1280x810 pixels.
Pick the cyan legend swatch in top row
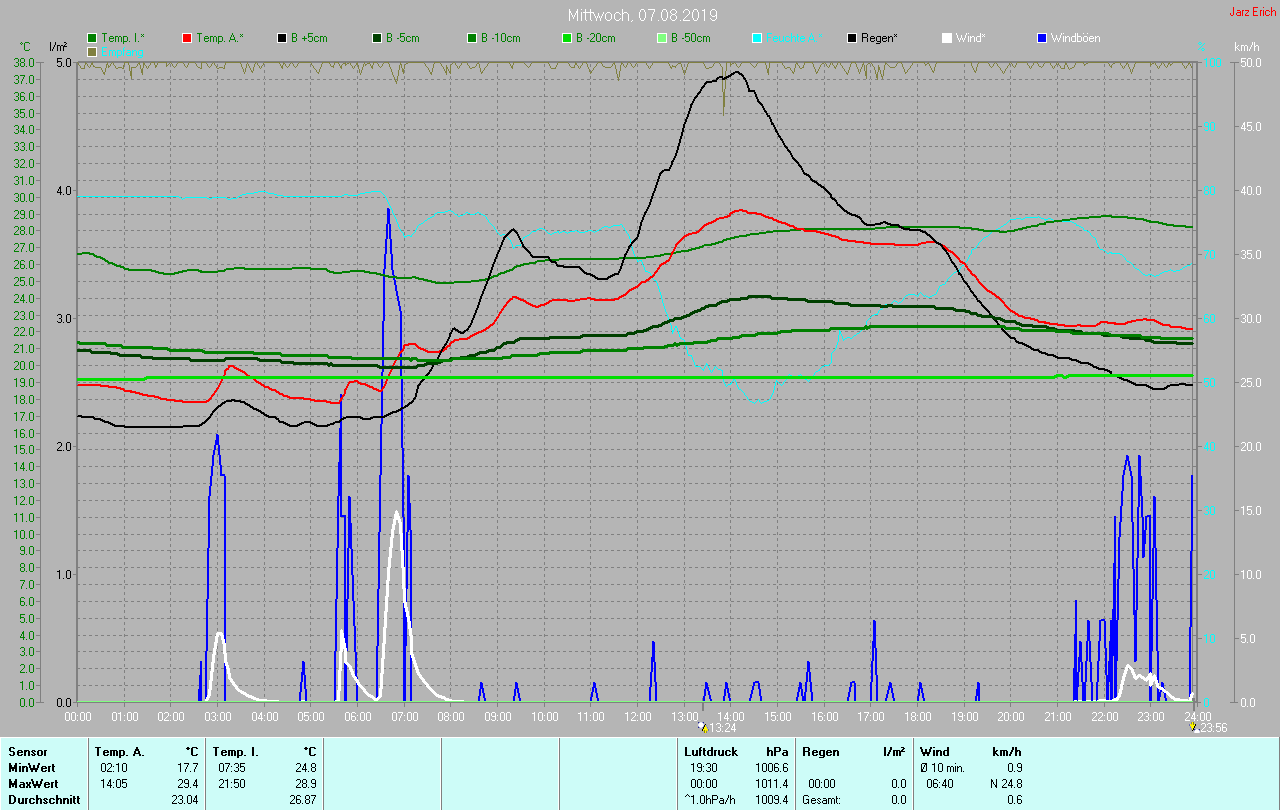pyautogui.click(x=757, y=38)
